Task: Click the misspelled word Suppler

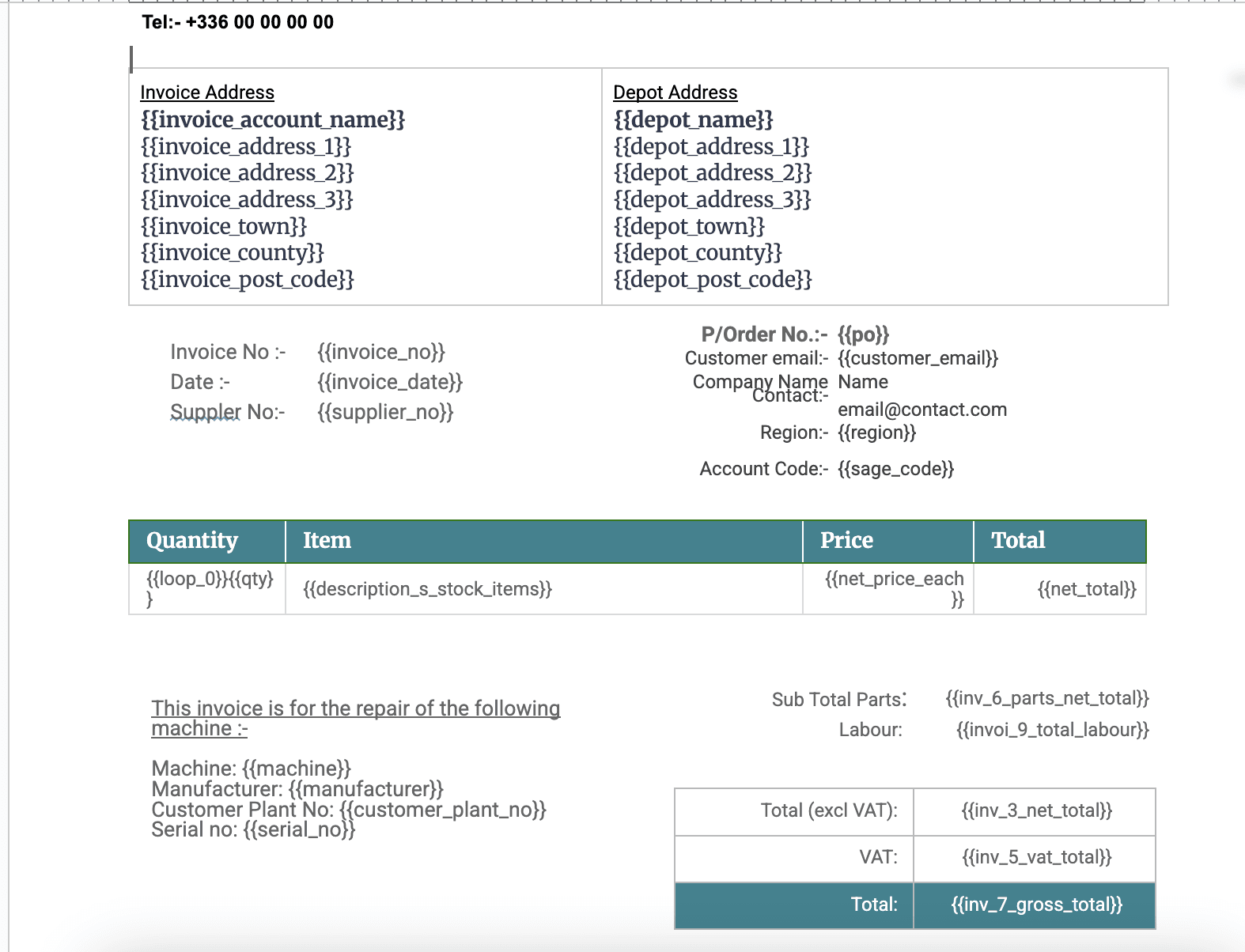Action: (x=205, y=412)
